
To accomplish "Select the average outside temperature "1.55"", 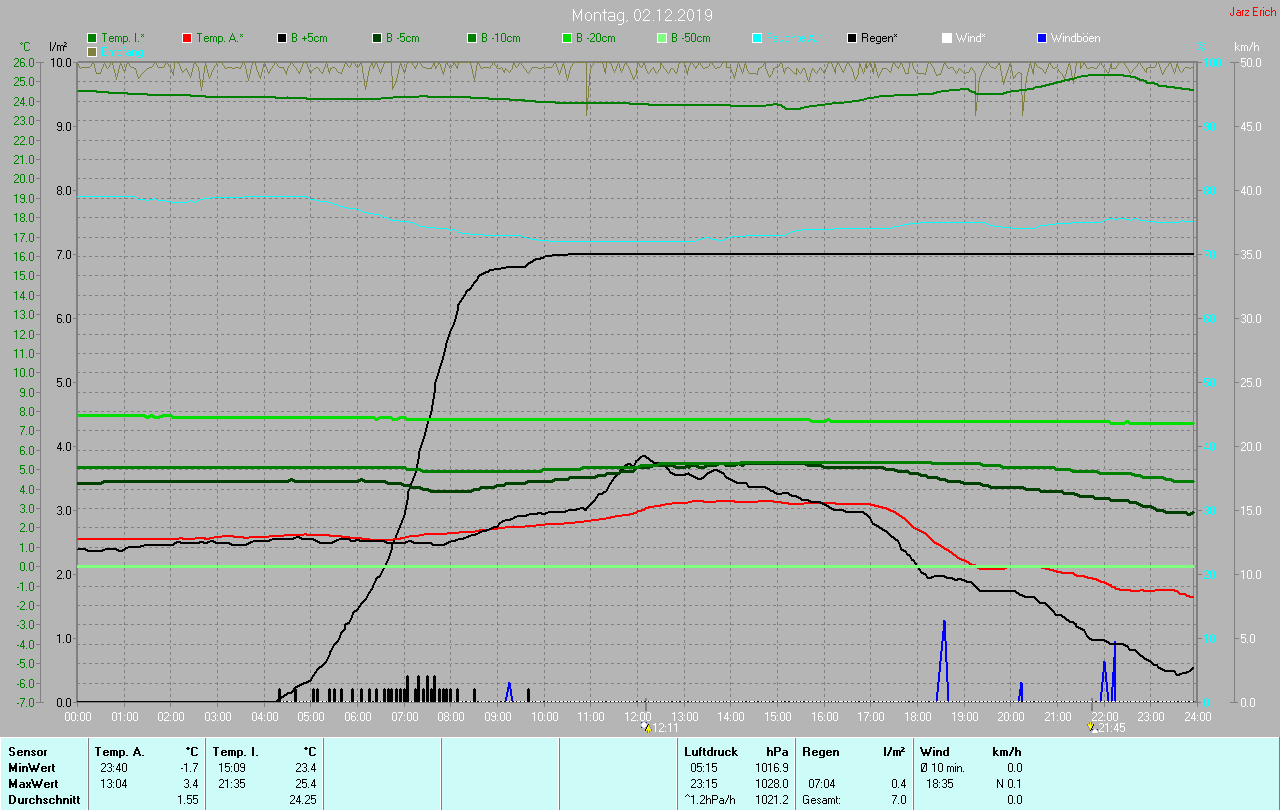I will coord(187,800).
